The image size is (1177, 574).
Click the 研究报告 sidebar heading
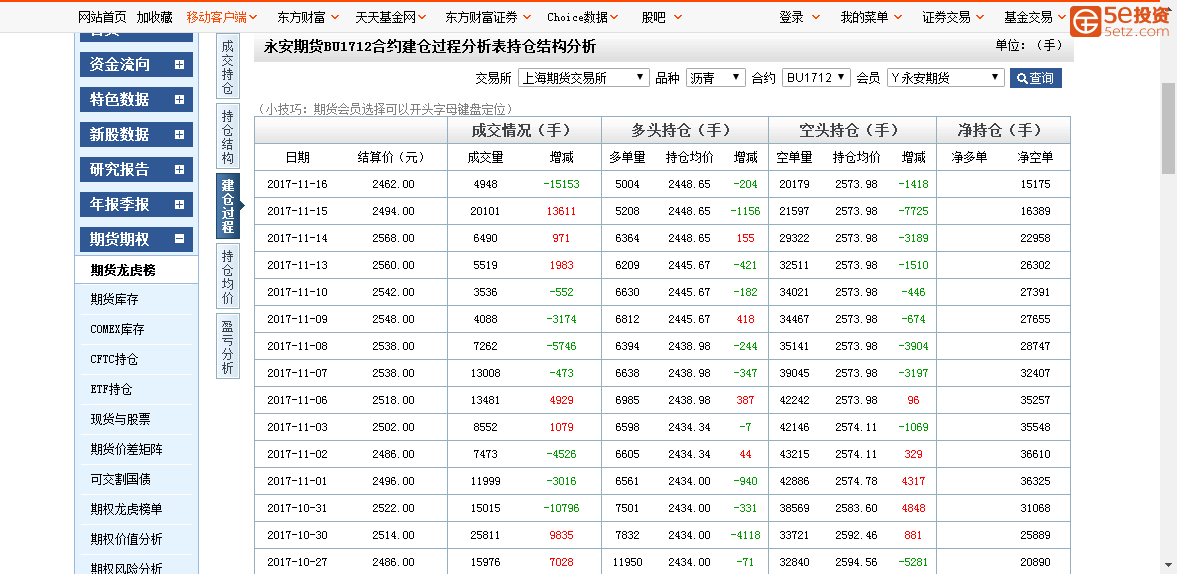pyautogui.click(x=136, y=170)
